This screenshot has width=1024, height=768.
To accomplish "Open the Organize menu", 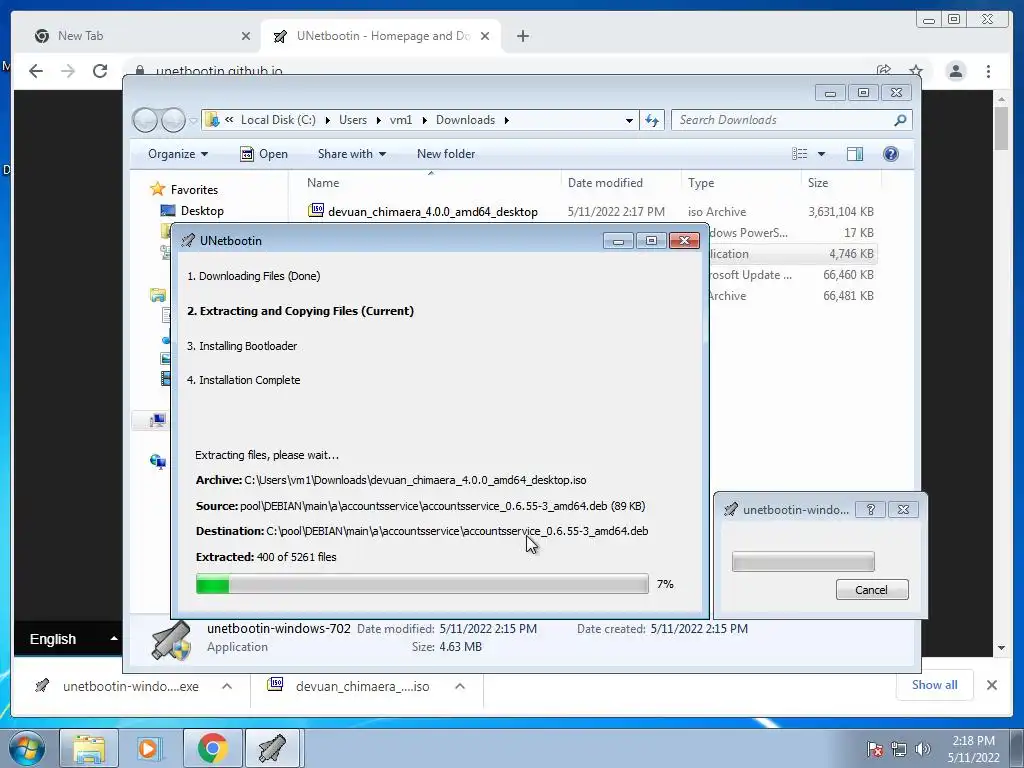I will click(x=178, y=154).
